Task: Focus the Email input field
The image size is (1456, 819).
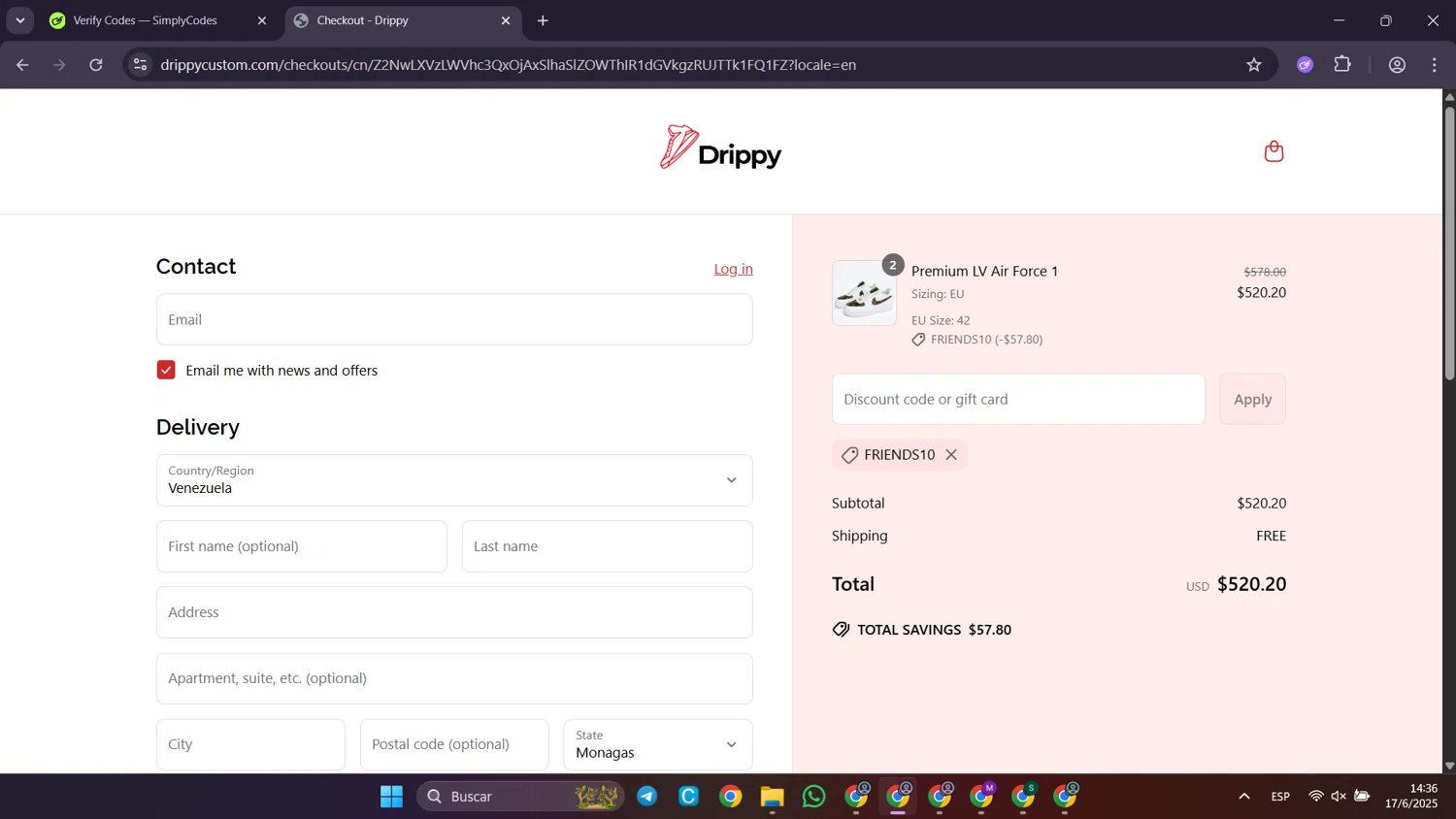Action: [454, 319]
